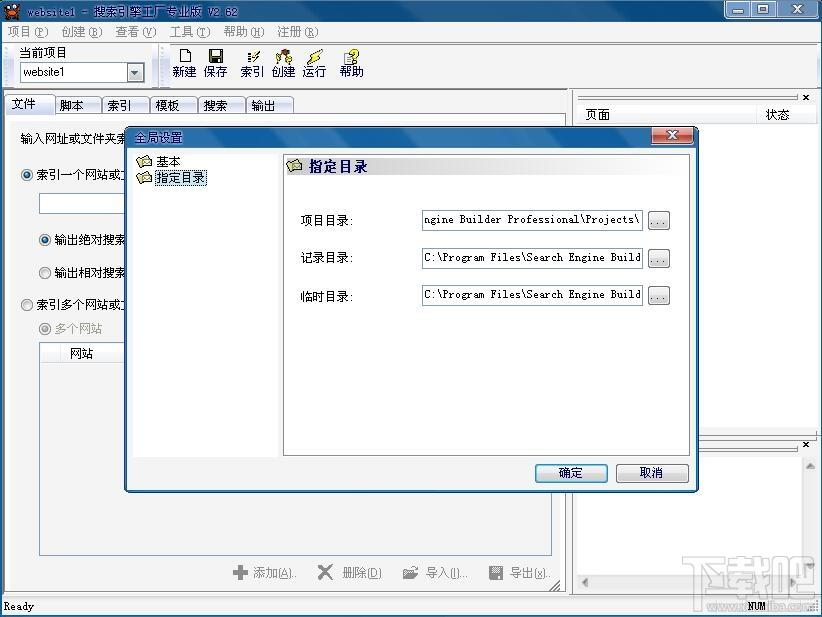Screen dimensions: 822x617
Task: Click up arrow of output panel scrollbar
Action: click(x=810, y=466)
